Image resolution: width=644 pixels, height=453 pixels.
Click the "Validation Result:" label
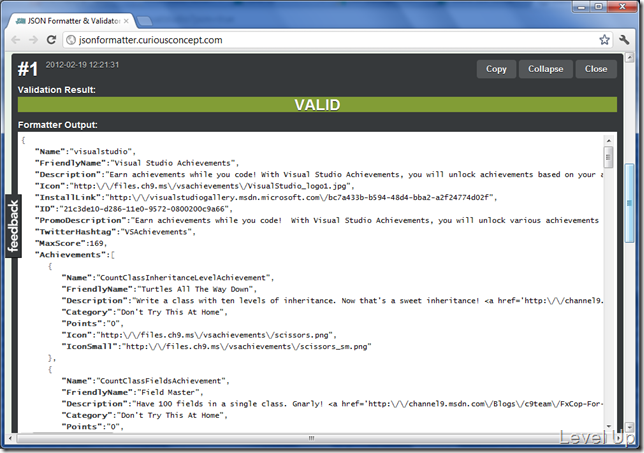tap(57, 90)
